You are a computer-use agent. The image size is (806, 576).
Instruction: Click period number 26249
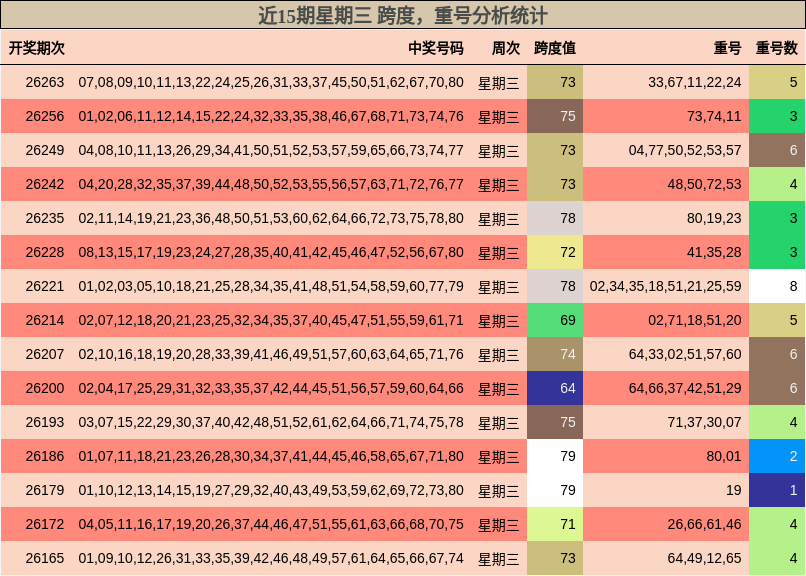[45, 150]
